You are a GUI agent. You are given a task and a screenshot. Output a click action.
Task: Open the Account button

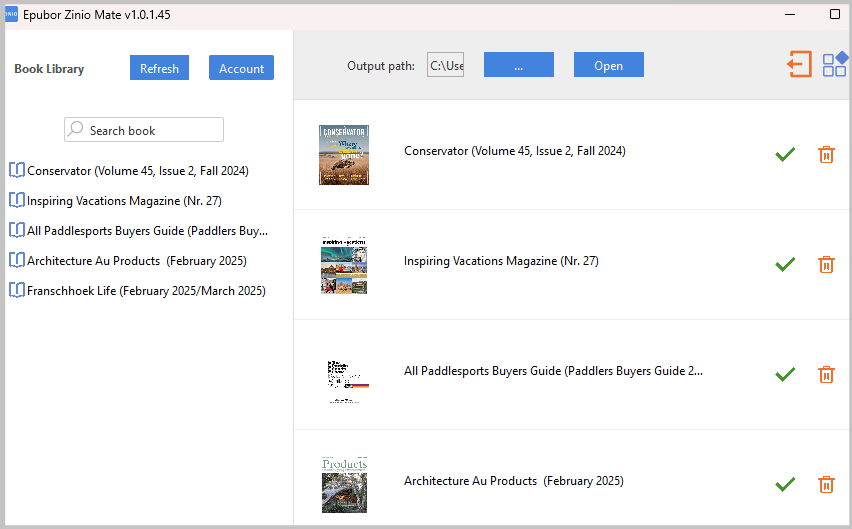tap(241, 68)
